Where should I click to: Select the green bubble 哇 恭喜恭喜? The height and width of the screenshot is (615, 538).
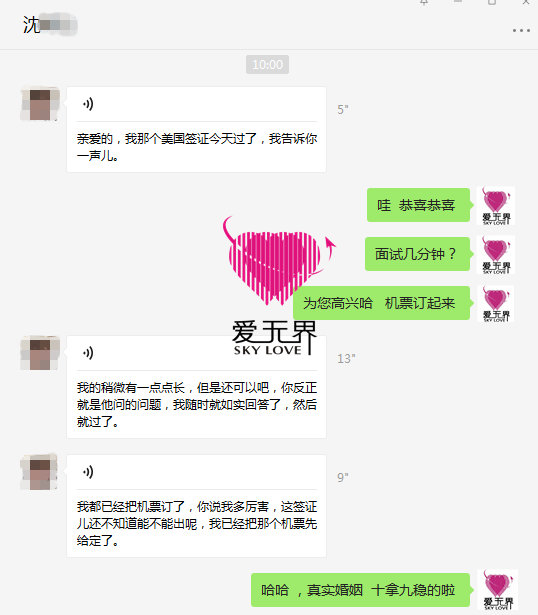pos(418,205)
